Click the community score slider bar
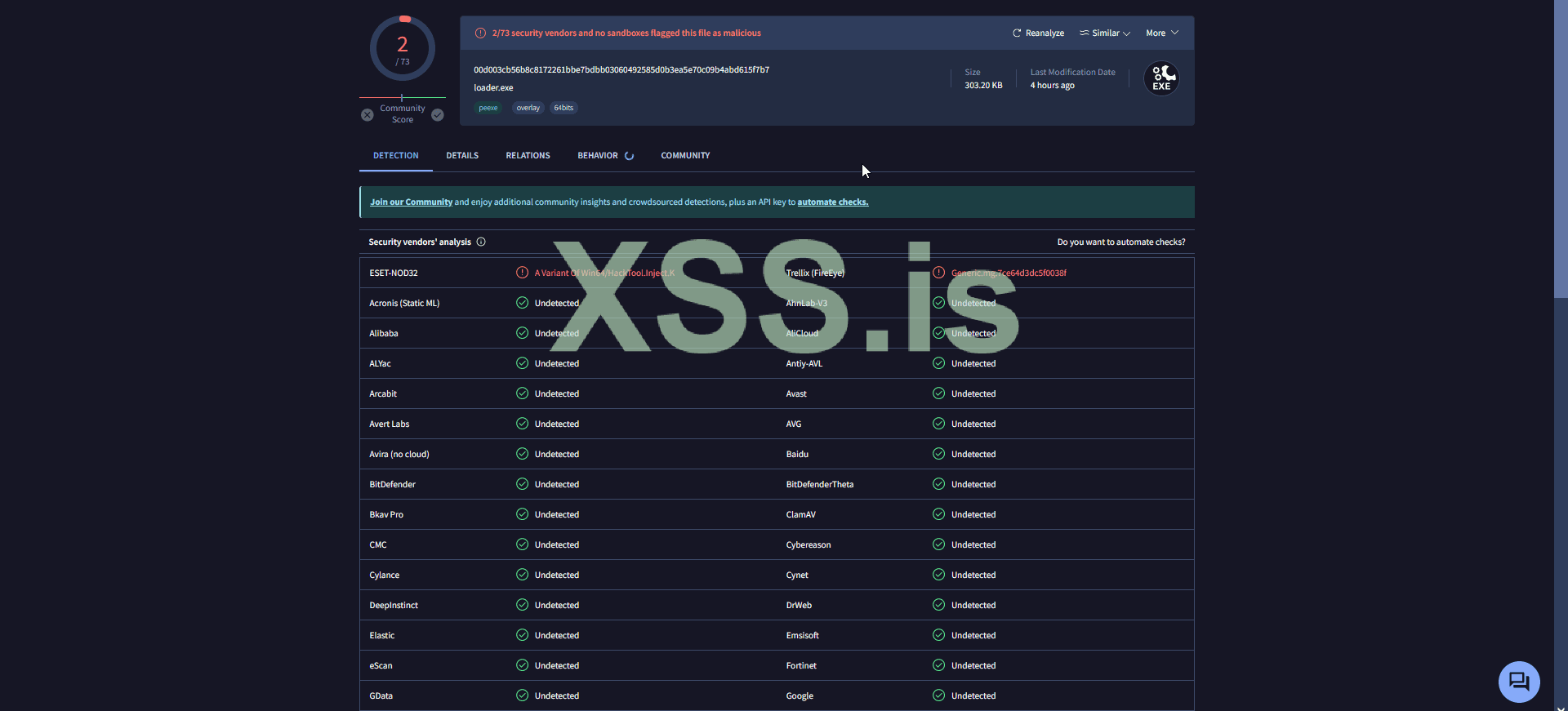 [403, 98]
